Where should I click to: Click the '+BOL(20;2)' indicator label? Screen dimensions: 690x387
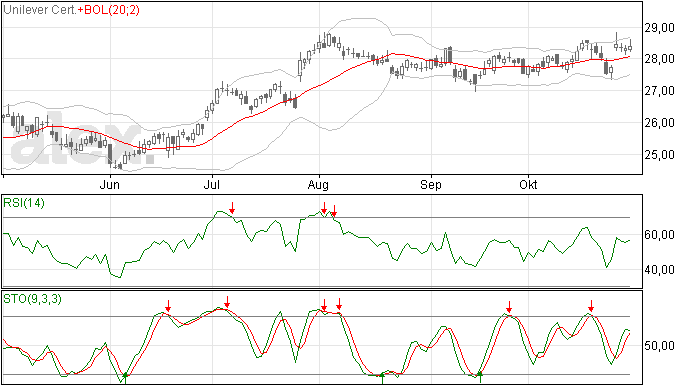pos(109,10)
